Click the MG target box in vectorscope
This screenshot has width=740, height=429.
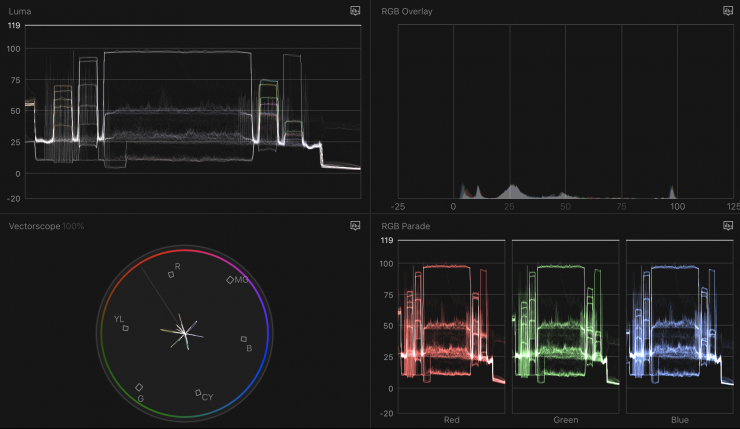[230, 280]
